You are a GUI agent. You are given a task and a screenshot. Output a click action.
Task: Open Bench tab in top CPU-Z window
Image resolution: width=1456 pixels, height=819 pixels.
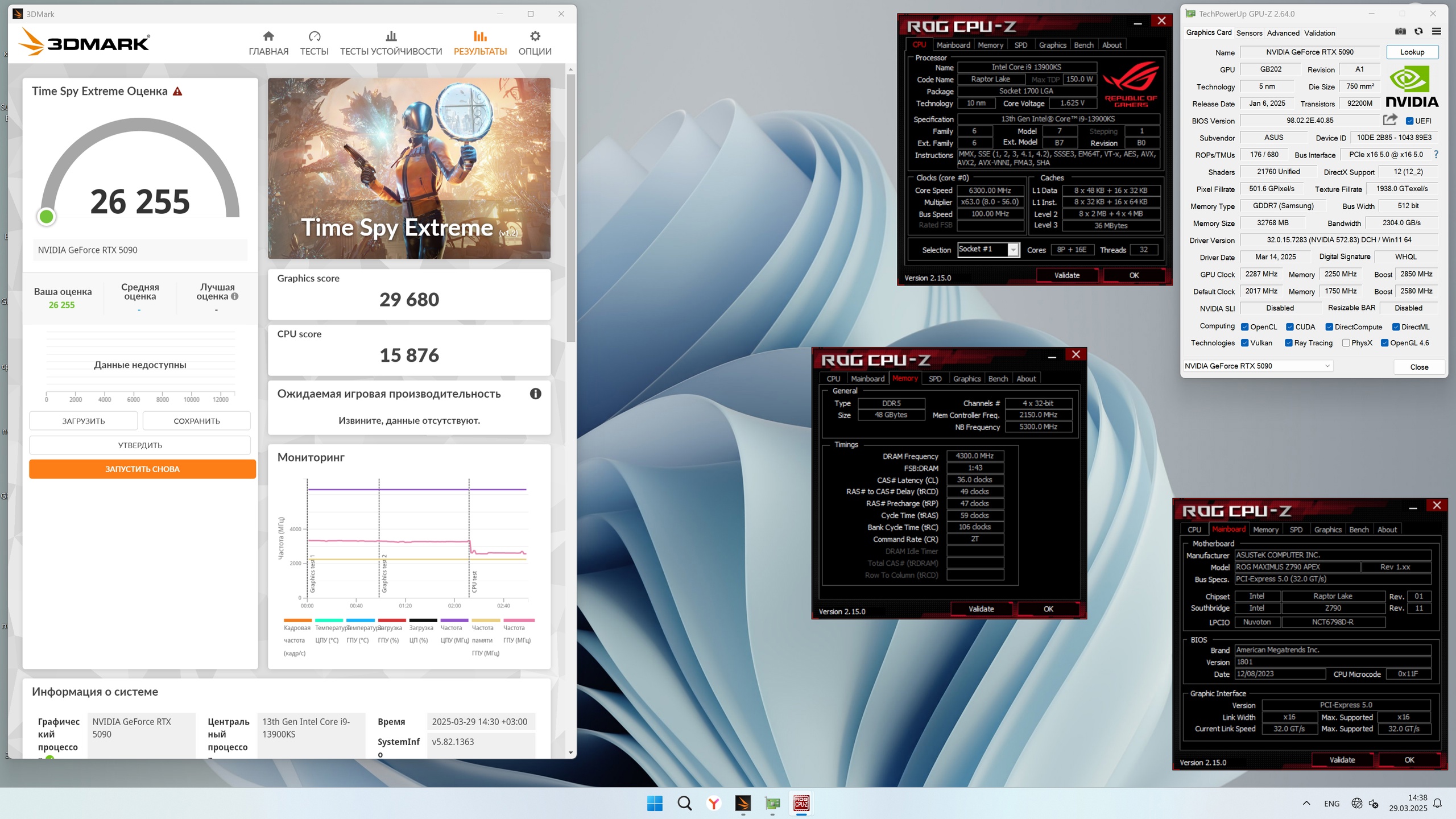coord(1083,45)
